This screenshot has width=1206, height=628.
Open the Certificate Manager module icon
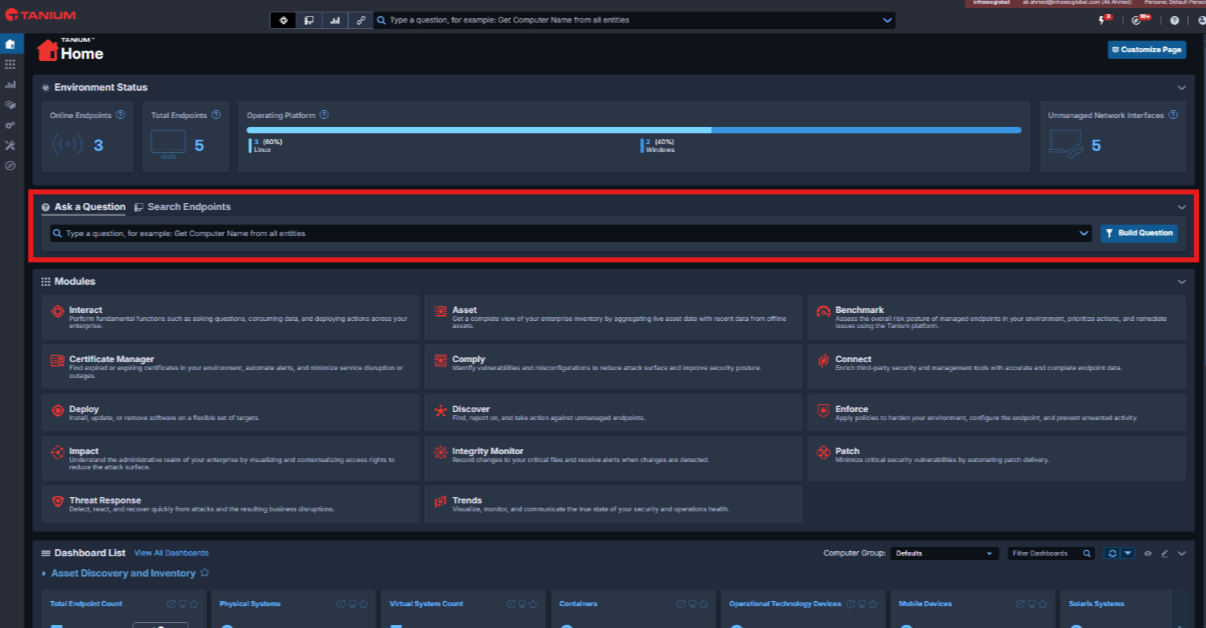pyautogui.click(x=57, y=360)
